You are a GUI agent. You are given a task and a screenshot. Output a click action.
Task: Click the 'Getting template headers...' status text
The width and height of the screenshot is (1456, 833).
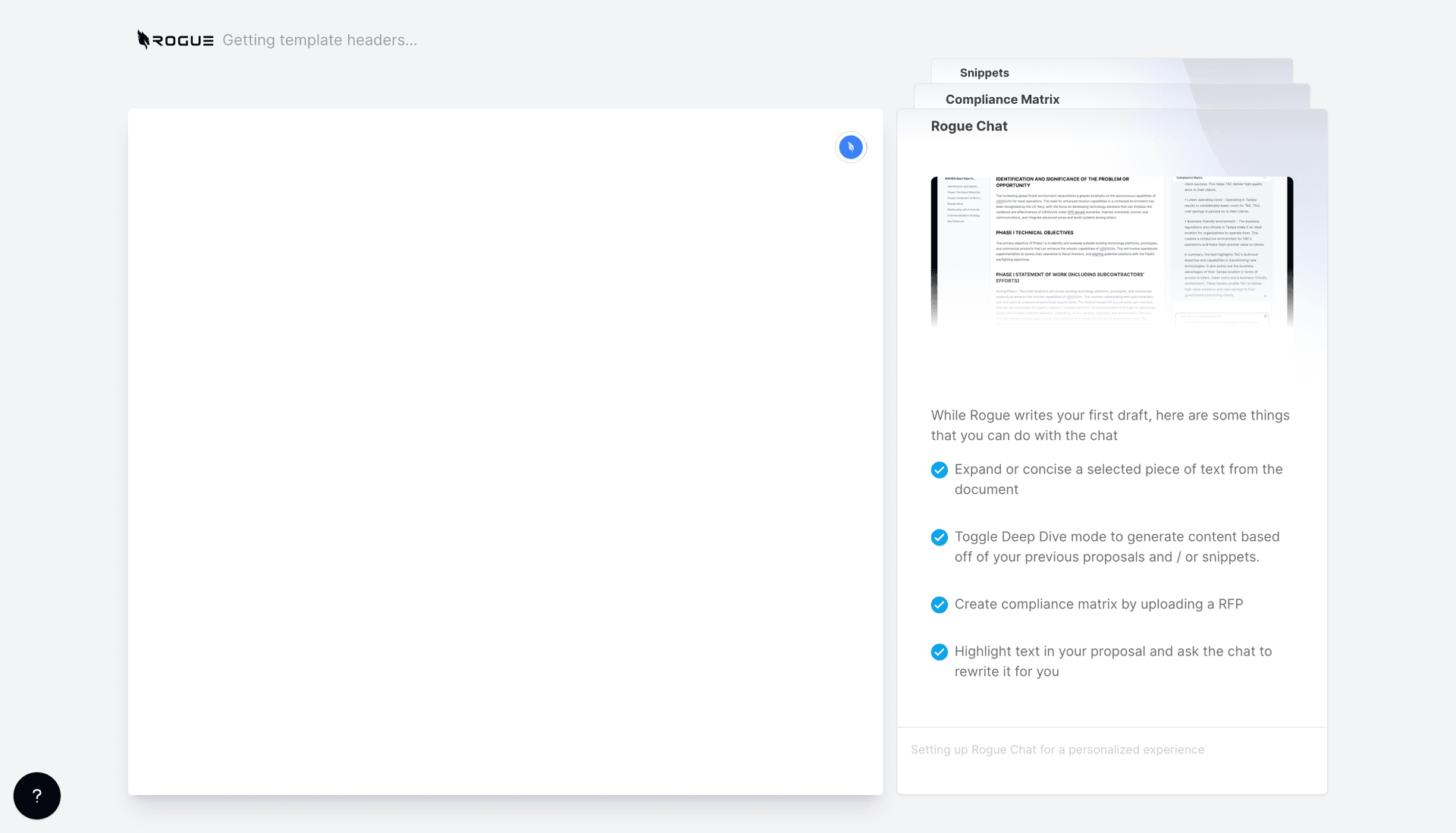320,40
